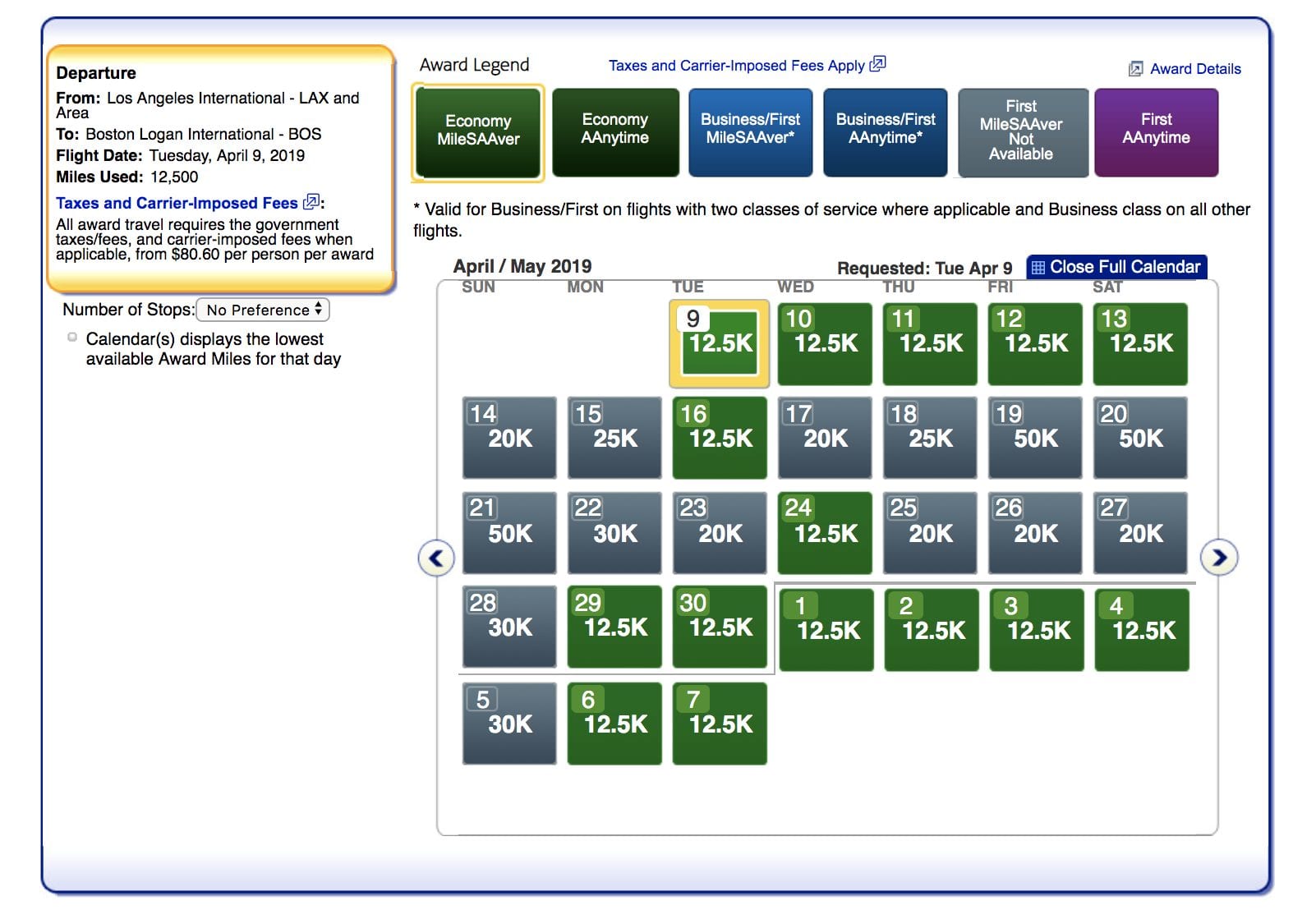The height and width of the screenshot is (910, 1316).
Task: Open the Award Details link
Action: (x=1191, y=69)
